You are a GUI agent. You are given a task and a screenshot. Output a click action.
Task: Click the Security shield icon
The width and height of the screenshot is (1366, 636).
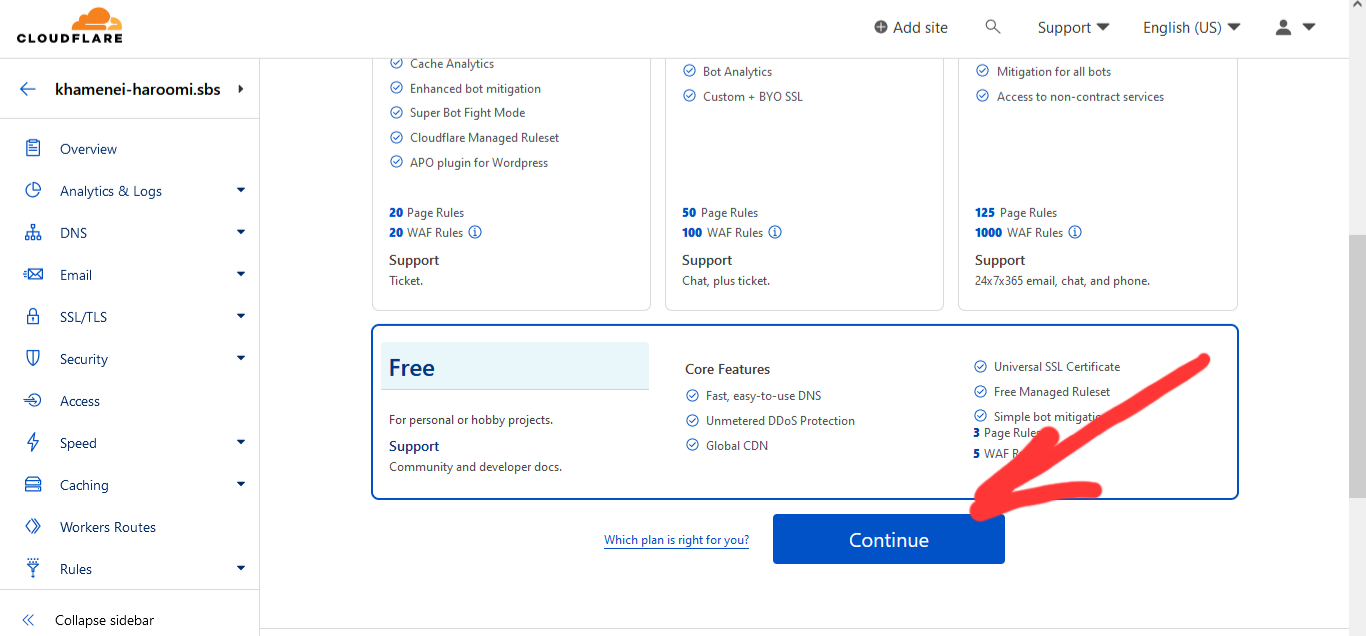(33, 358)
